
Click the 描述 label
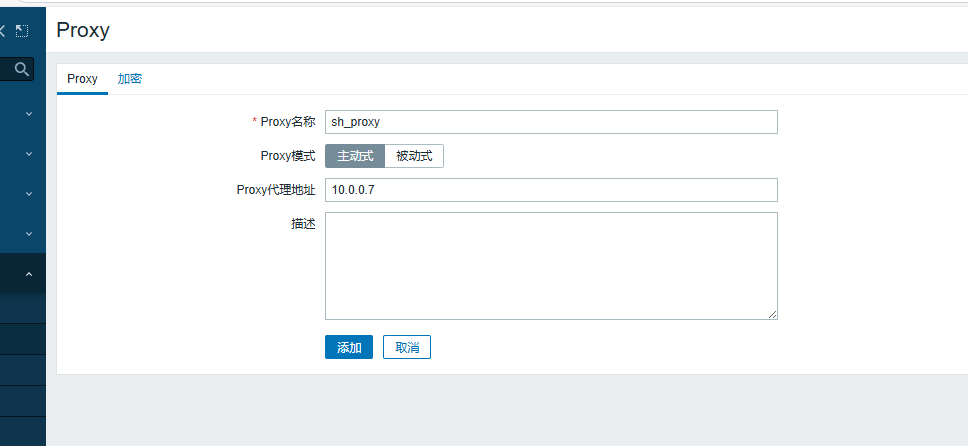[303, 224]
